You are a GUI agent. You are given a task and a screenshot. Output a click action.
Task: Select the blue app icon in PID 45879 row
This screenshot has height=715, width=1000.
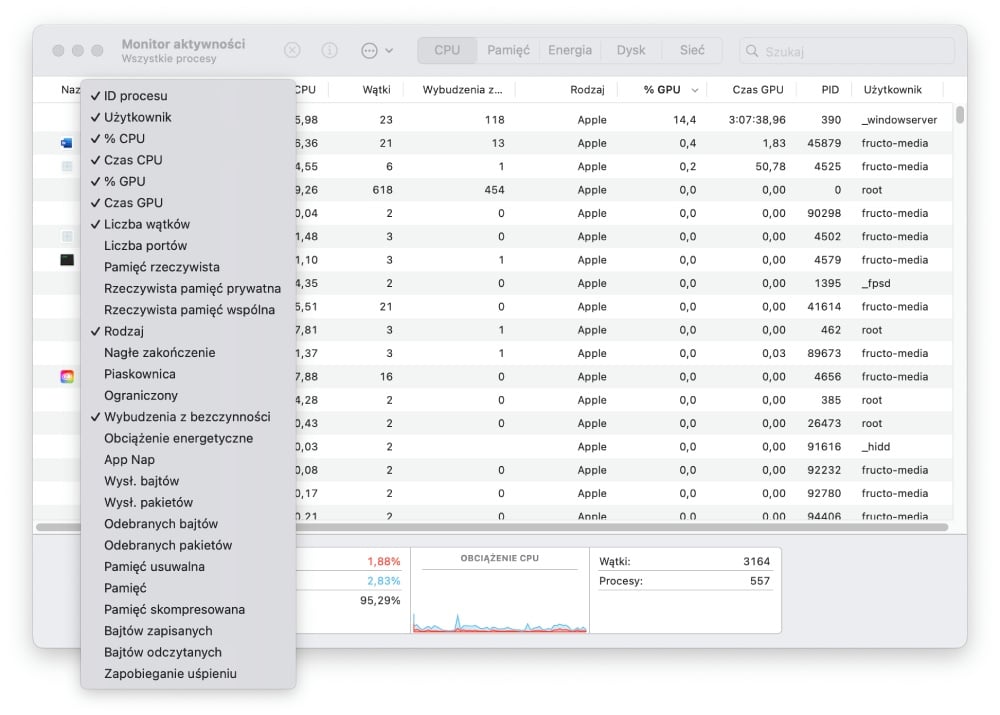pos(66,143)
